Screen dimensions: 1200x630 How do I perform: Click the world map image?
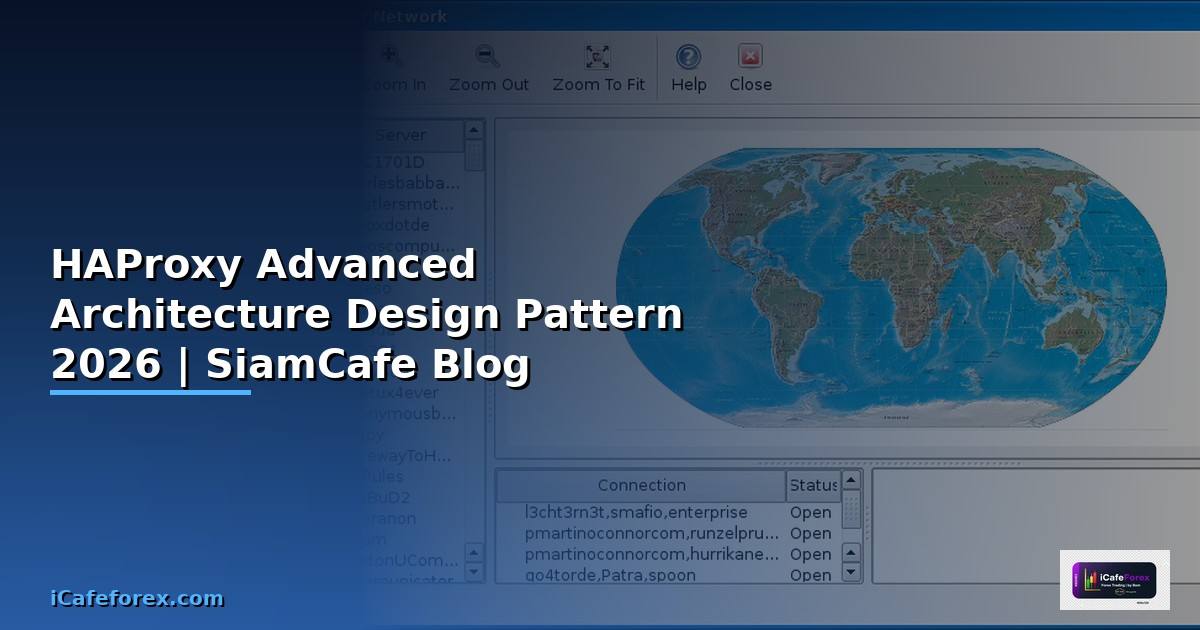[890, 288]
